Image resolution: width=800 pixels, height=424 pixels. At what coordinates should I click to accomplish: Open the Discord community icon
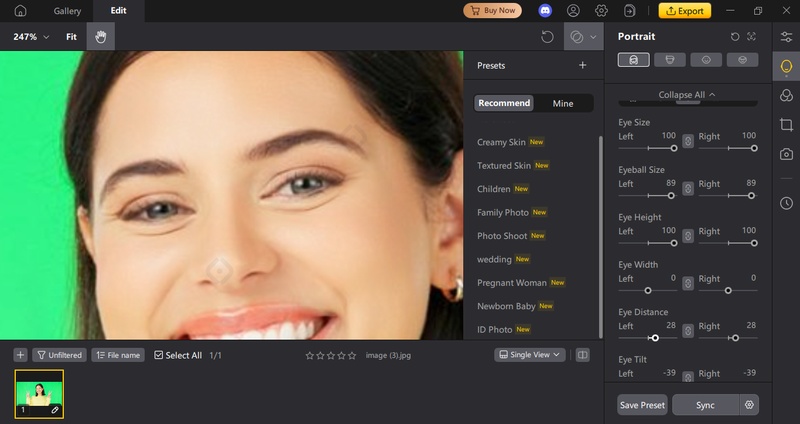tap(544, 11)
